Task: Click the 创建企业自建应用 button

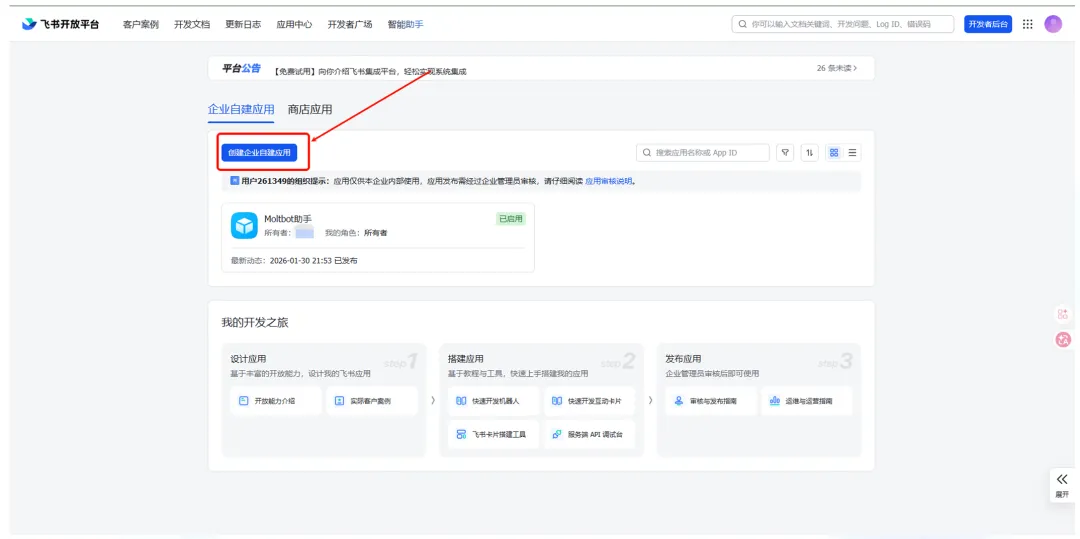Action: (x=260, y=153)
